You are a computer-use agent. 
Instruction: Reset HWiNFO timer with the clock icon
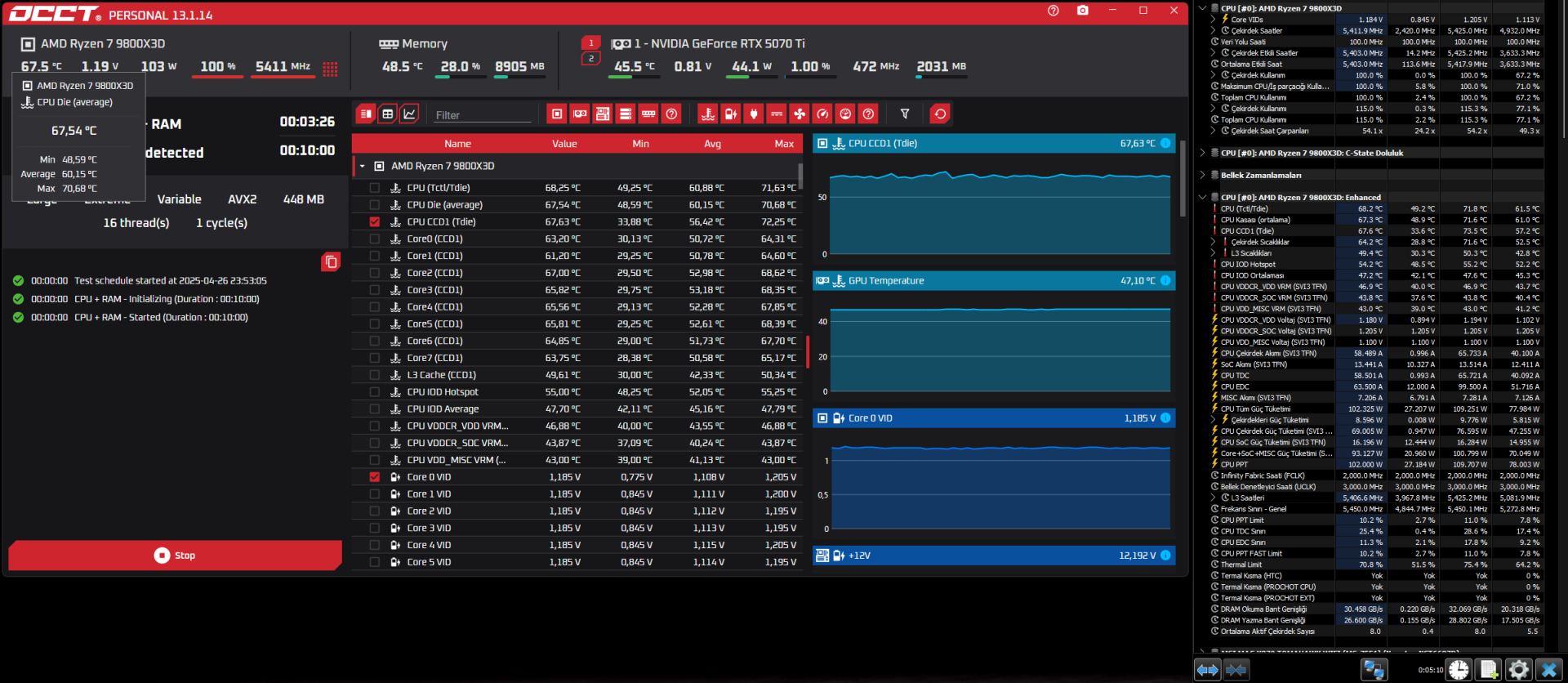(1459, 670)
